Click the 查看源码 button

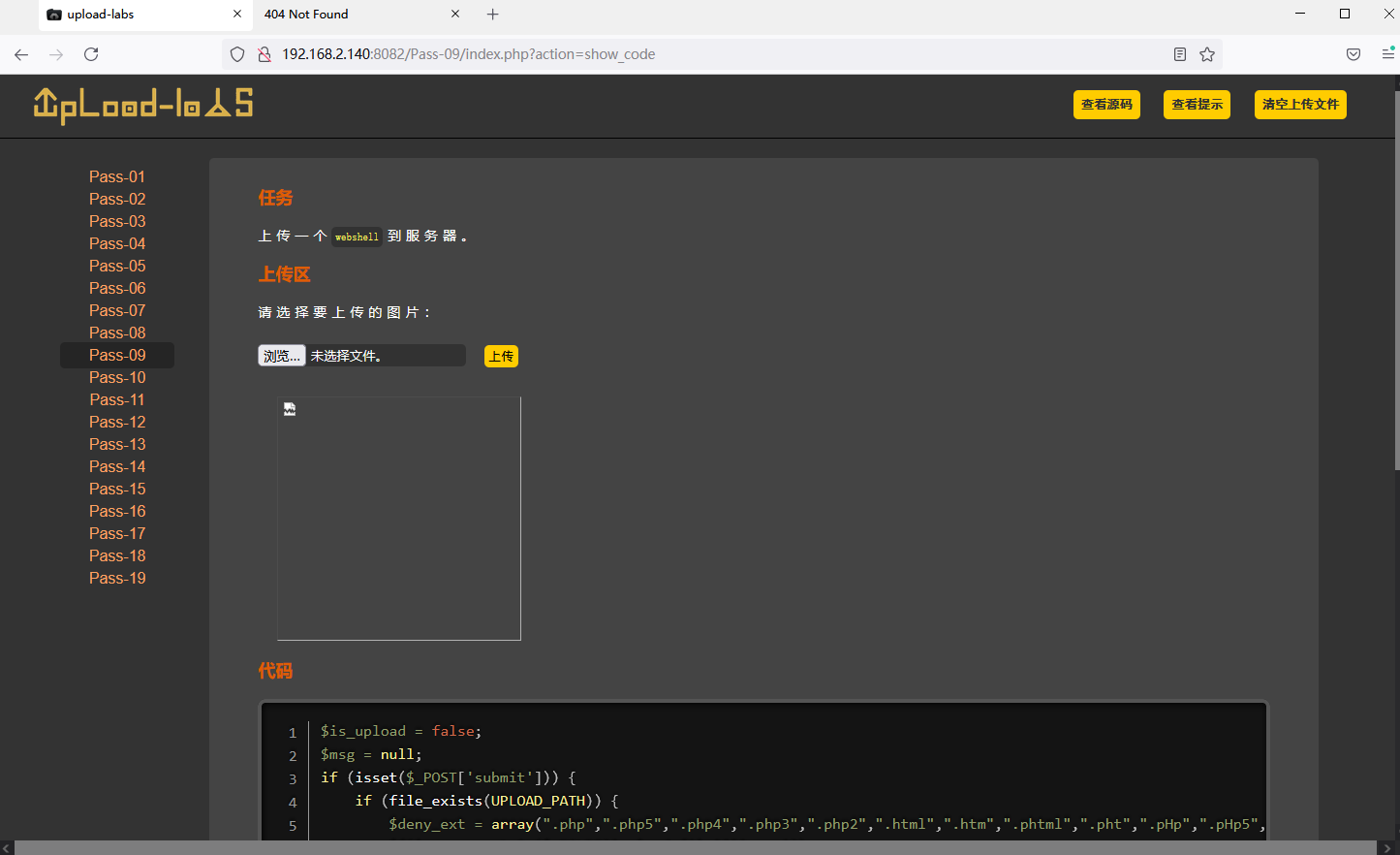coord(1106,105)
